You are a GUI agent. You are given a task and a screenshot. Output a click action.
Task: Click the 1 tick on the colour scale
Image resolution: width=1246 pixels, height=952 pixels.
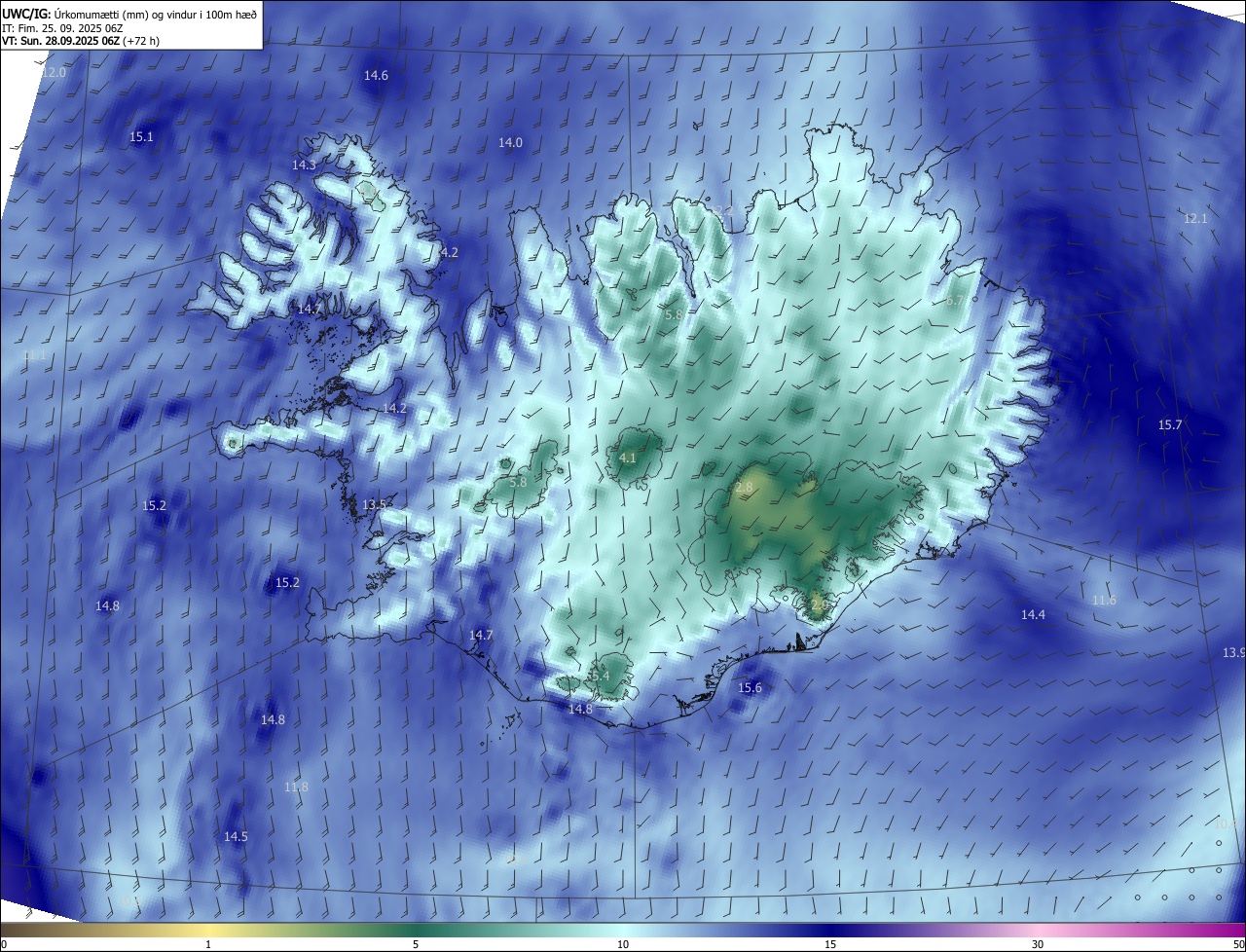(x=208, y=945)
